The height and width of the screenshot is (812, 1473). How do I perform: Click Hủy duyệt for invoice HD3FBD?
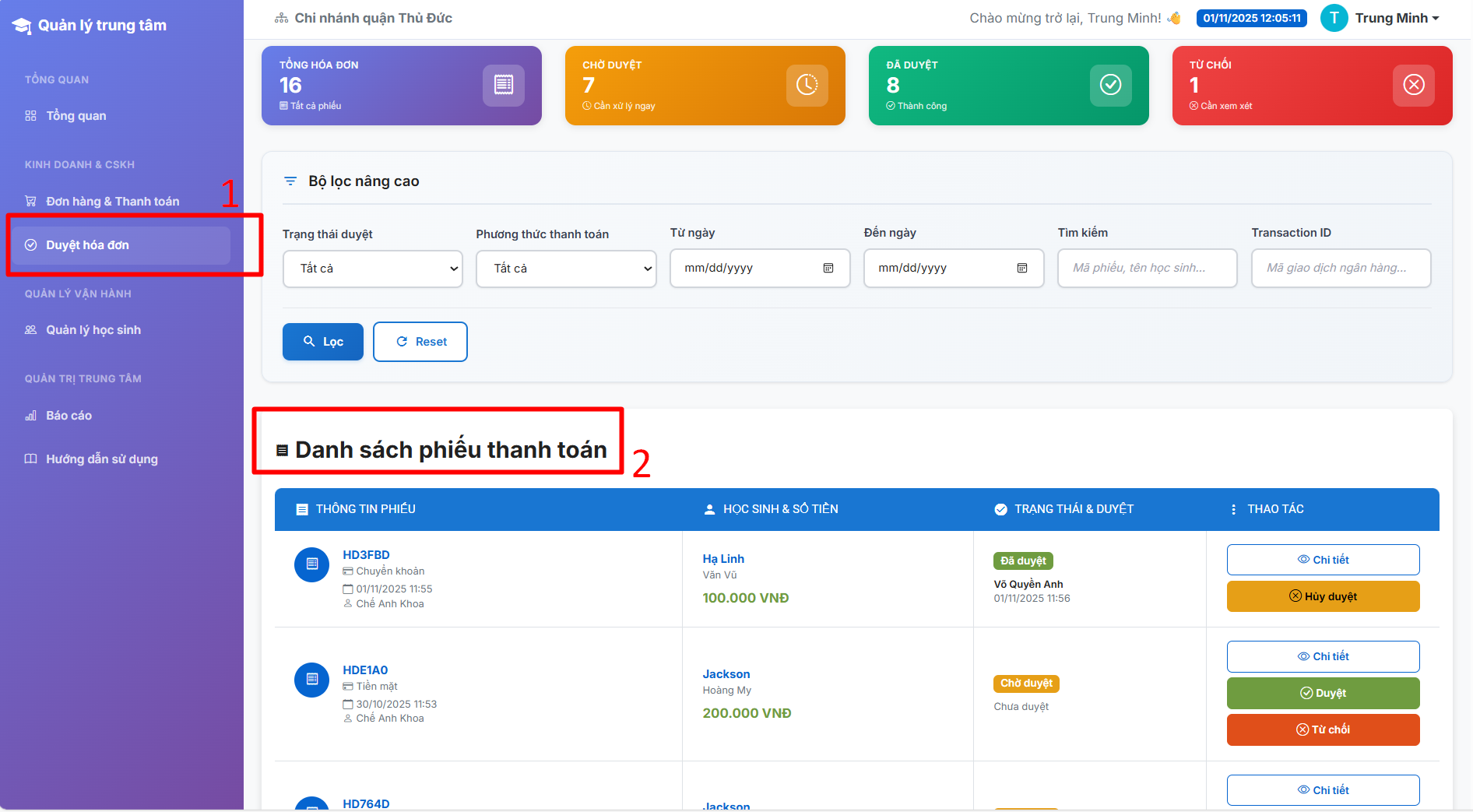[1323, 596]
